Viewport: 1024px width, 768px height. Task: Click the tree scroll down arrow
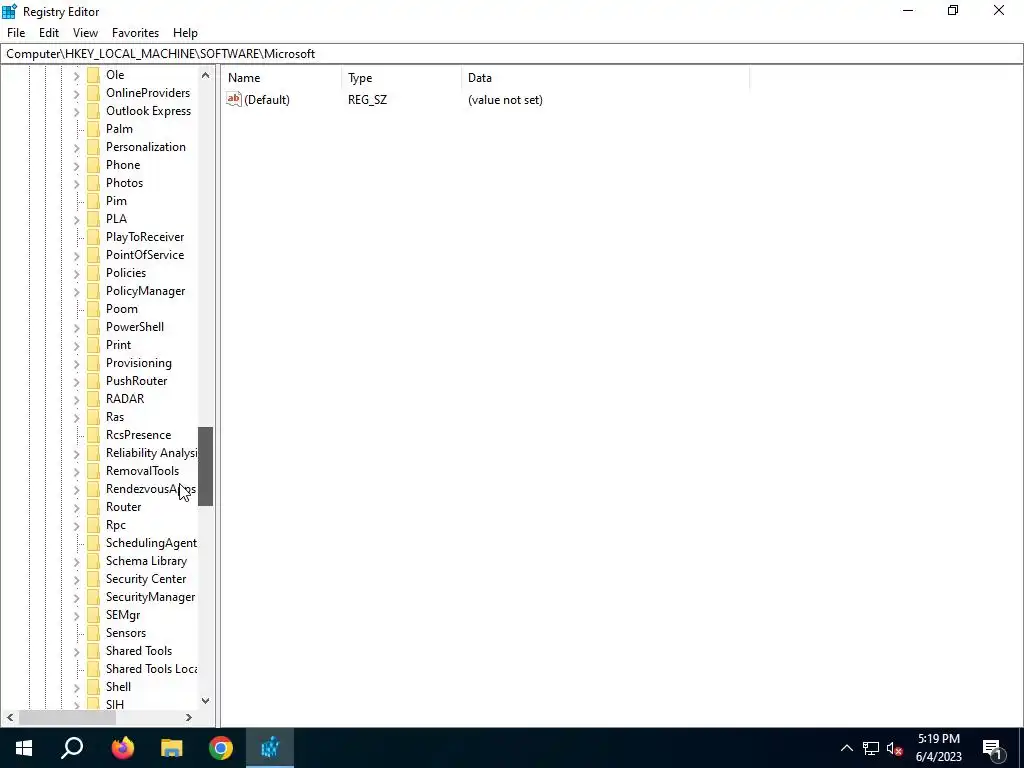[x=206, y=701]
